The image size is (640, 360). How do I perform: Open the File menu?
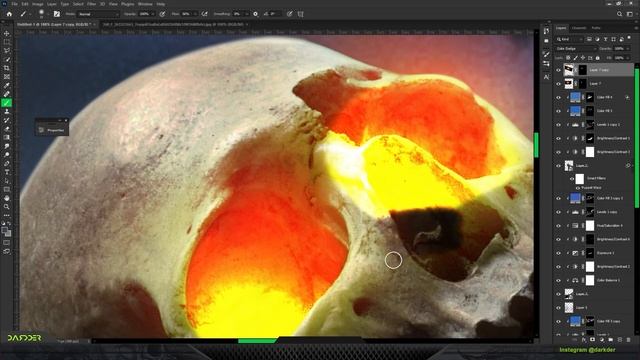click(14, 4)
